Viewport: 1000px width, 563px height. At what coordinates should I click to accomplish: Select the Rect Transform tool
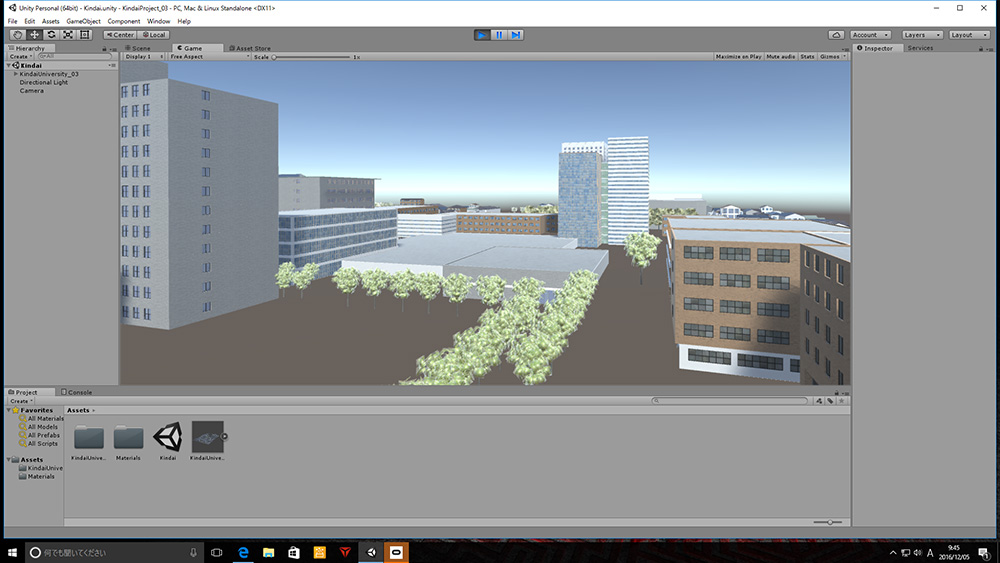tap(85, 35)
